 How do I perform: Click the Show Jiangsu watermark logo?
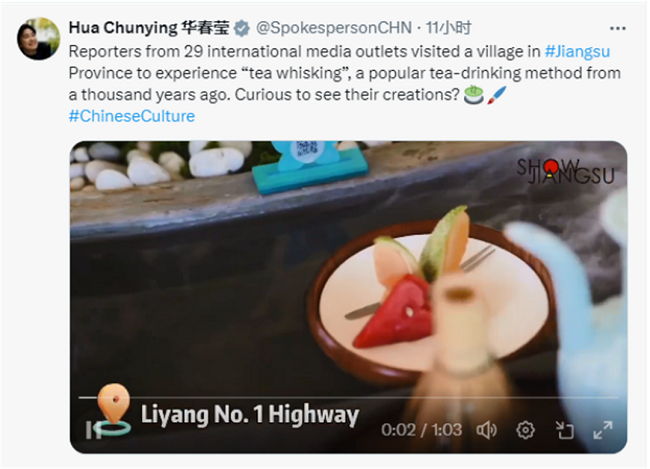tap(565, 171)
